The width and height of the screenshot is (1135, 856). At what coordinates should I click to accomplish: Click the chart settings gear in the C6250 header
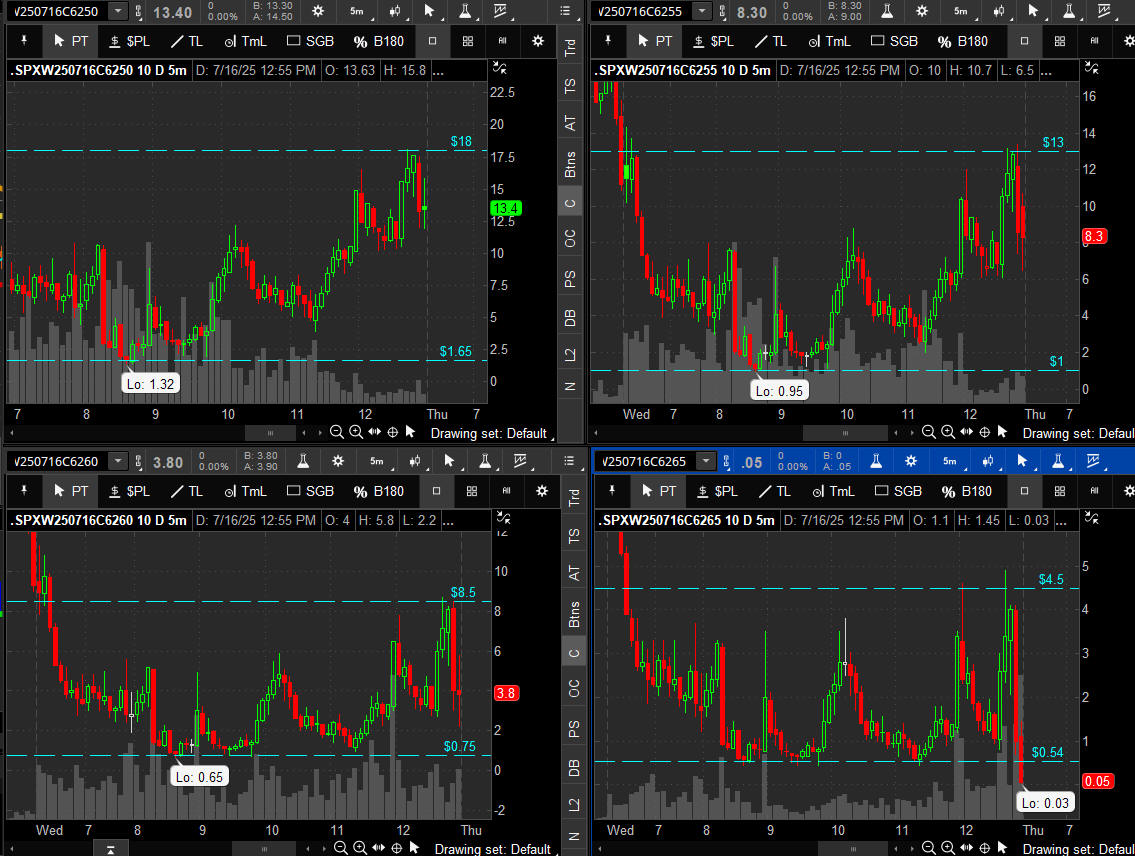point(318,11)
